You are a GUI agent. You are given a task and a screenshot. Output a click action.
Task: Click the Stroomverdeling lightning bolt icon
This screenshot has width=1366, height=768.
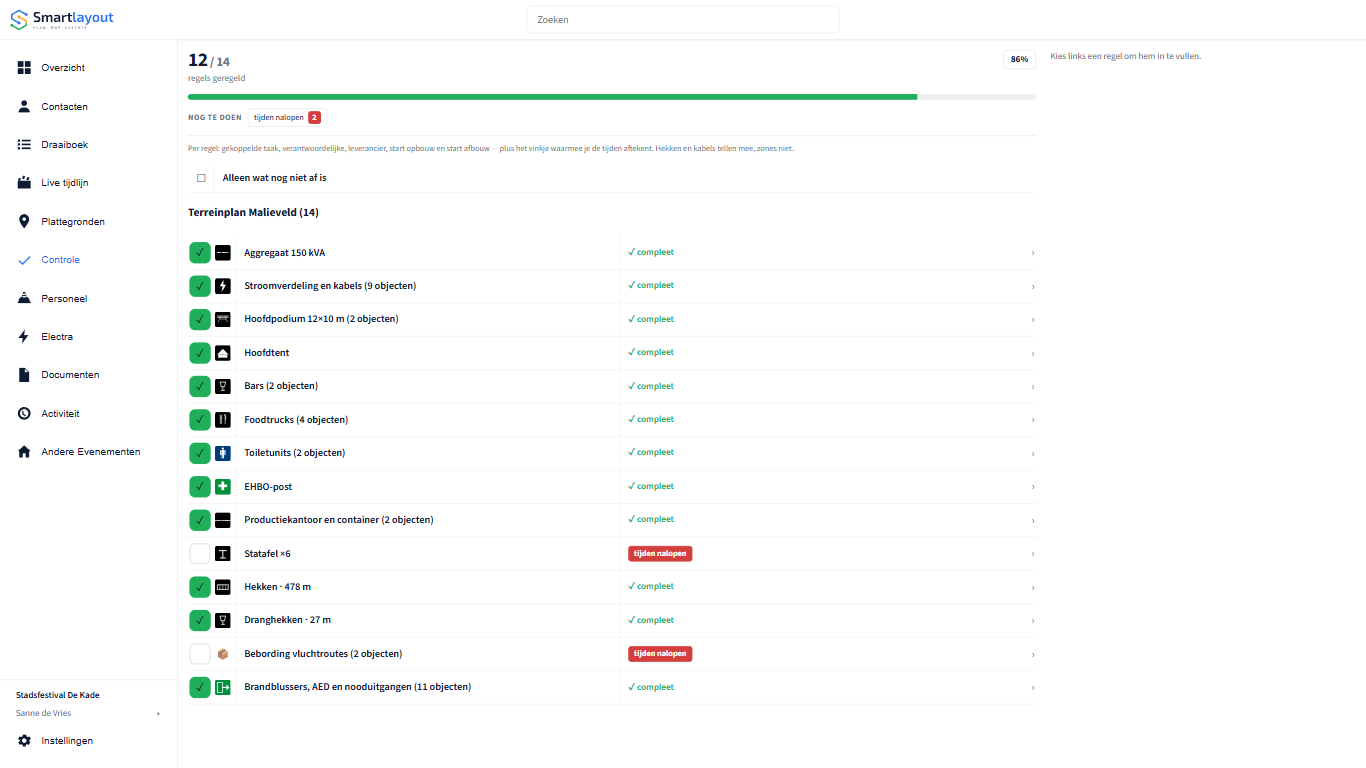click(x=223, y=286)
